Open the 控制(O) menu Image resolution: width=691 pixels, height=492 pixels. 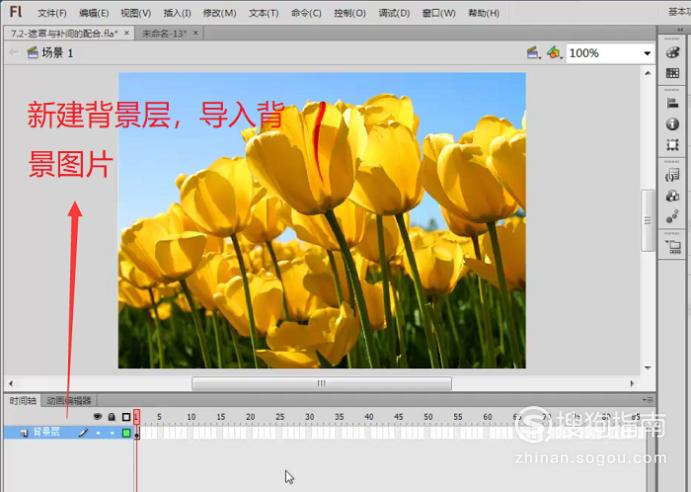click(350, 13)
